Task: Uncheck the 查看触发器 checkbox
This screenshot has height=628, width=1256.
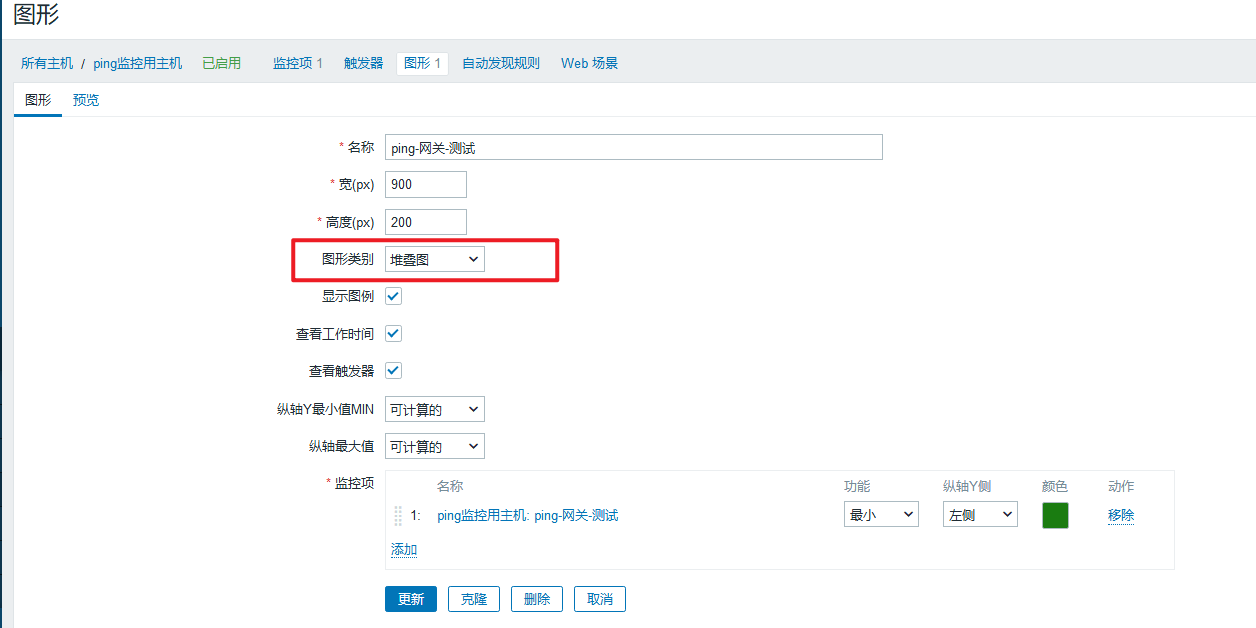Action: point(393,371)
